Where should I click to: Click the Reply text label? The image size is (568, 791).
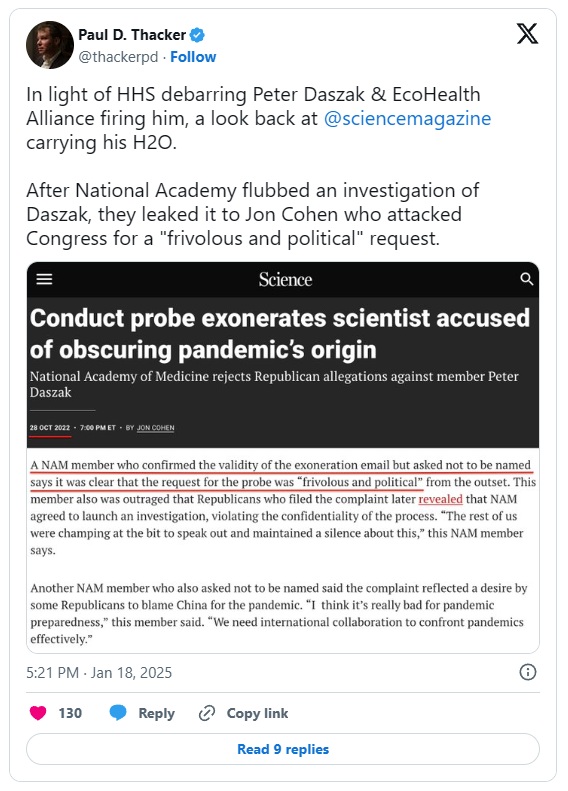coord(156,713)
